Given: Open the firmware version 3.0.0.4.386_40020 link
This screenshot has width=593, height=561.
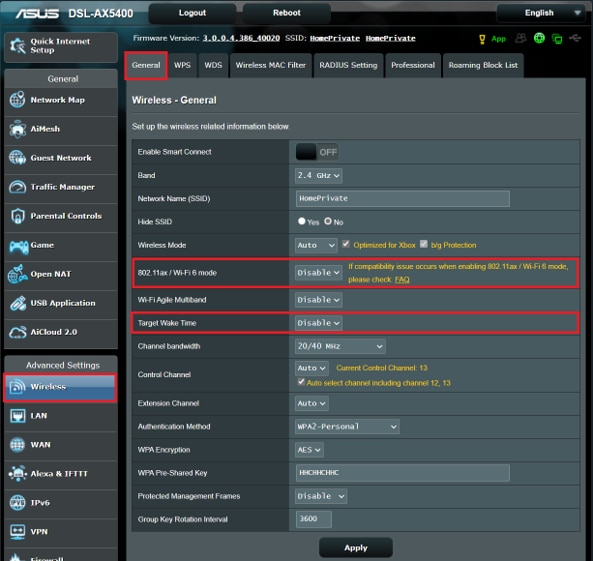Looking at the screenshot, I should (241, 38).
